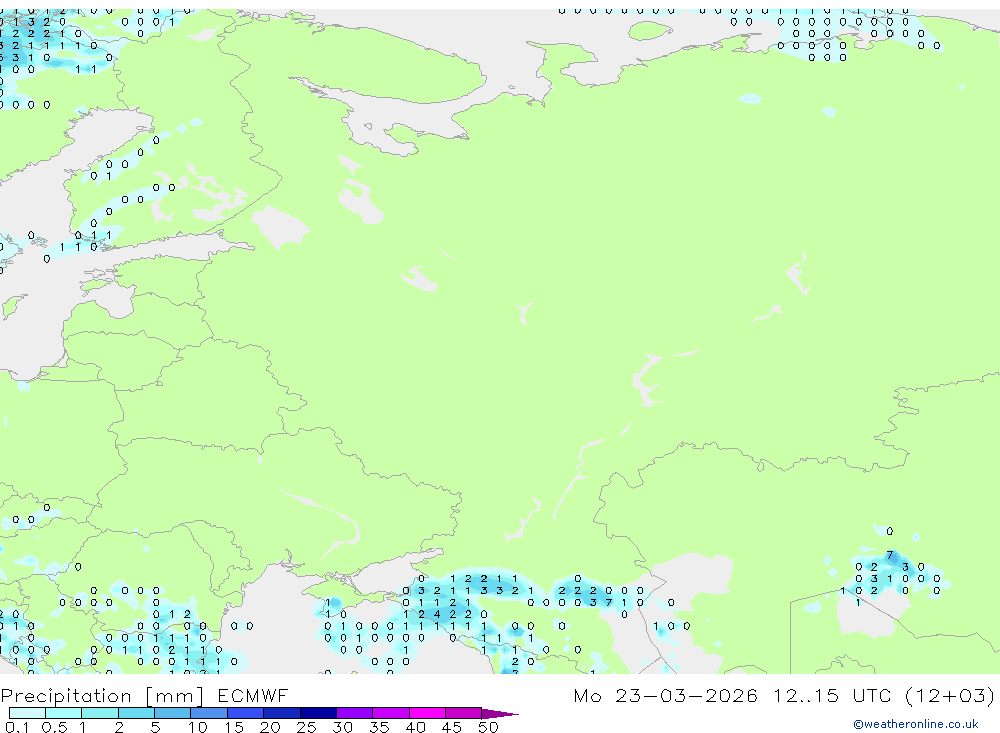
Task: Click the 'Mo 23-03-2026 12..15 UTC (12+03)' label
Action: point(784,695)
